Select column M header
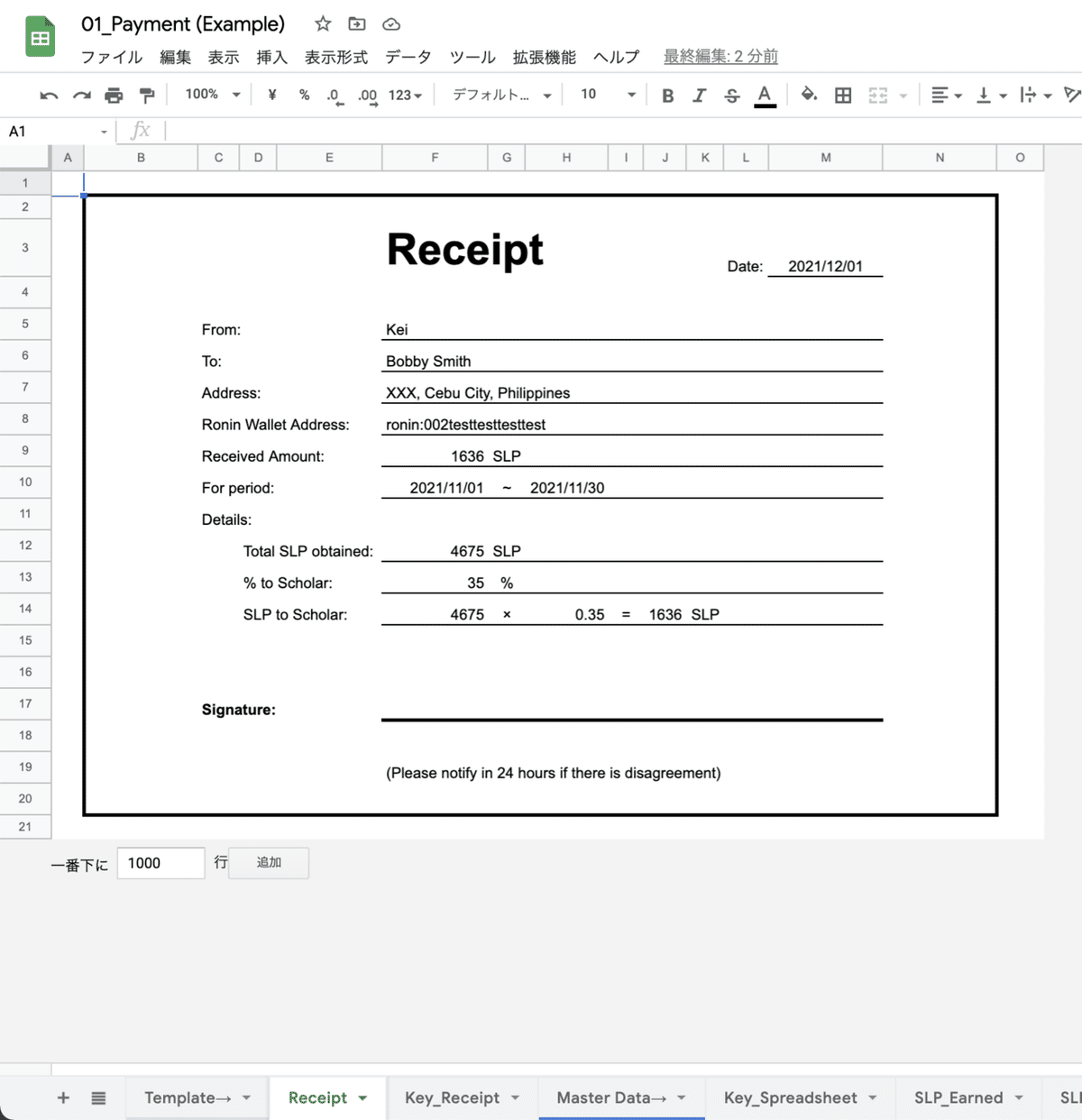This screenshot has width=1082, height=1120. coord(826,158)
